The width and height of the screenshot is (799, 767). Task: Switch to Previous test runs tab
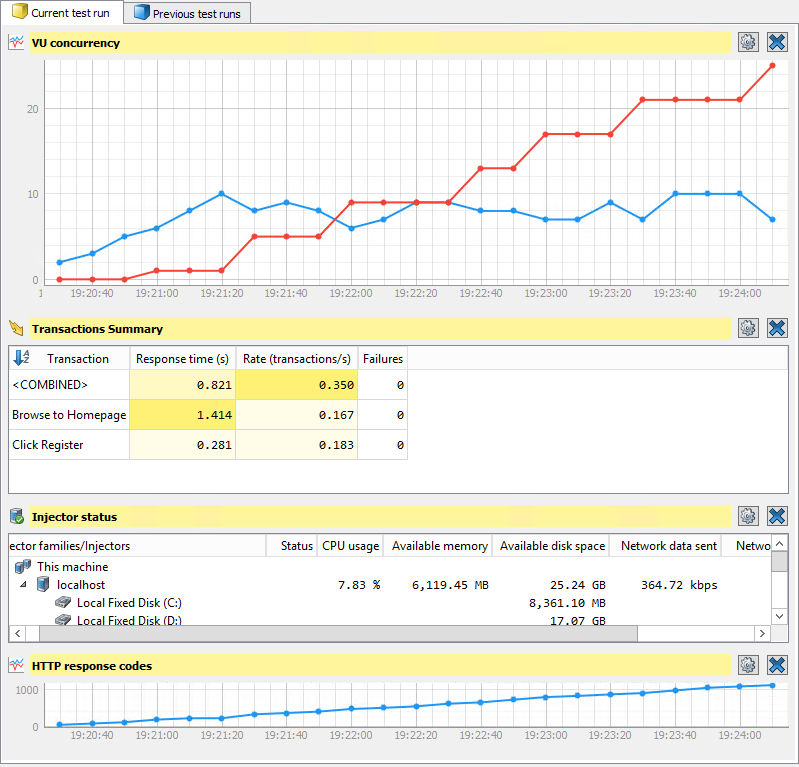pyautogui.click(x=188, y=14)
